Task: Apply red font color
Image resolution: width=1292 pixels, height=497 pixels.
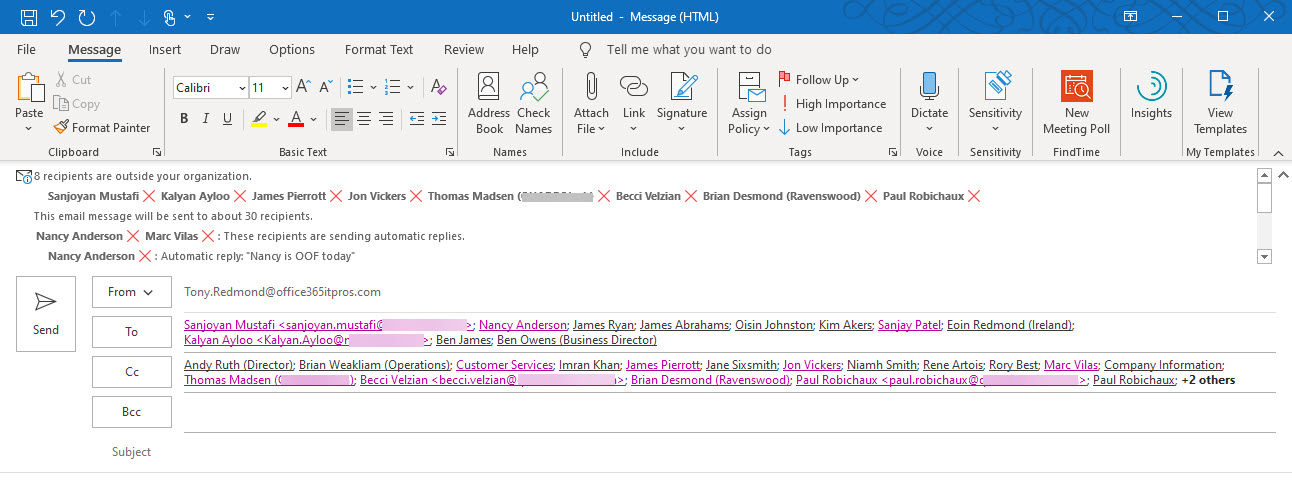Action: tap(296, 119)
